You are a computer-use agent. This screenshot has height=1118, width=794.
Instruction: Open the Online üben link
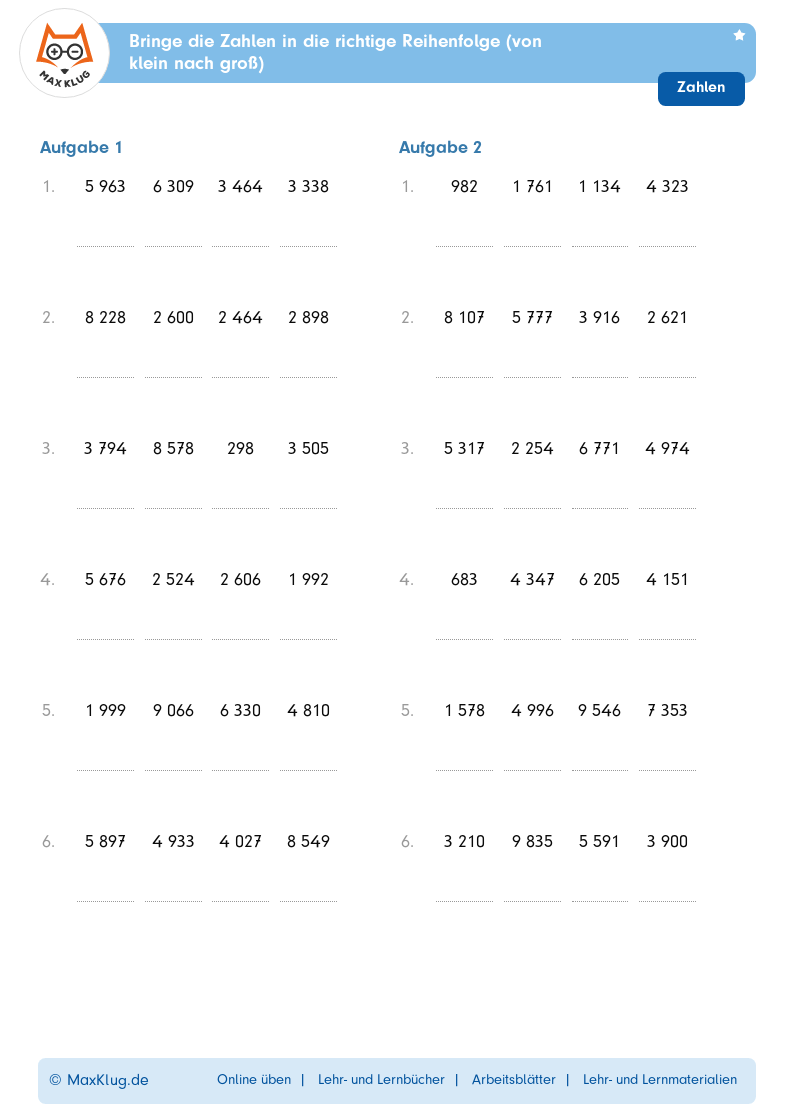254,1080
